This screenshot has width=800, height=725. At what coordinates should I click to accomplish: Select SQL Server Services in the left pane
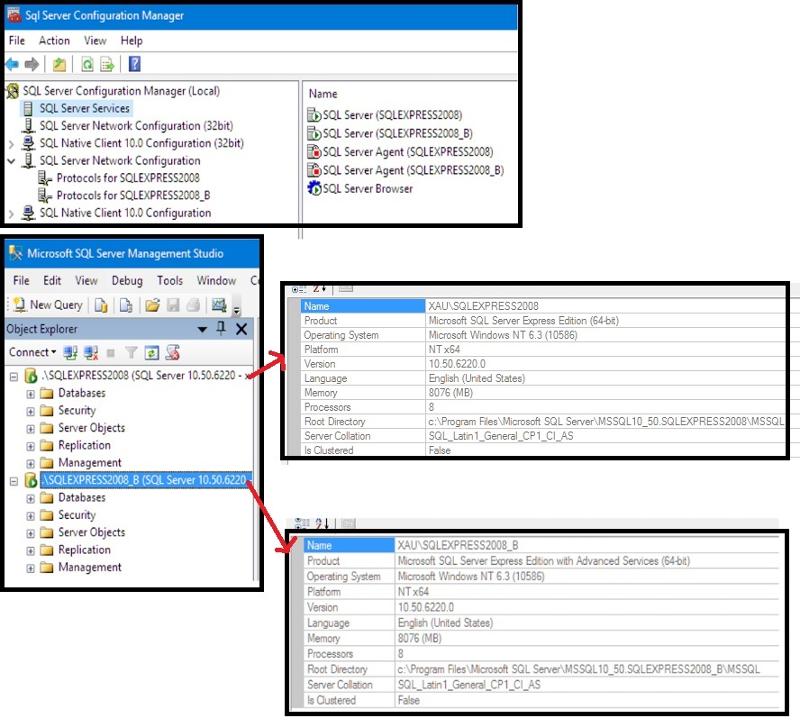tap(84, 107)
